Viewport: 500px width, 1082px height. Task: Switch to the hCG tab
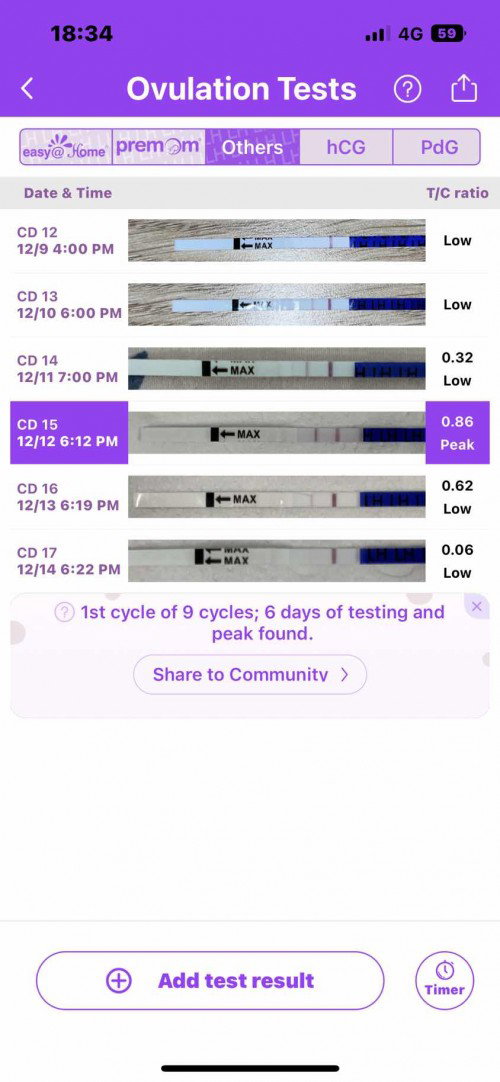[x=346, y=147]
